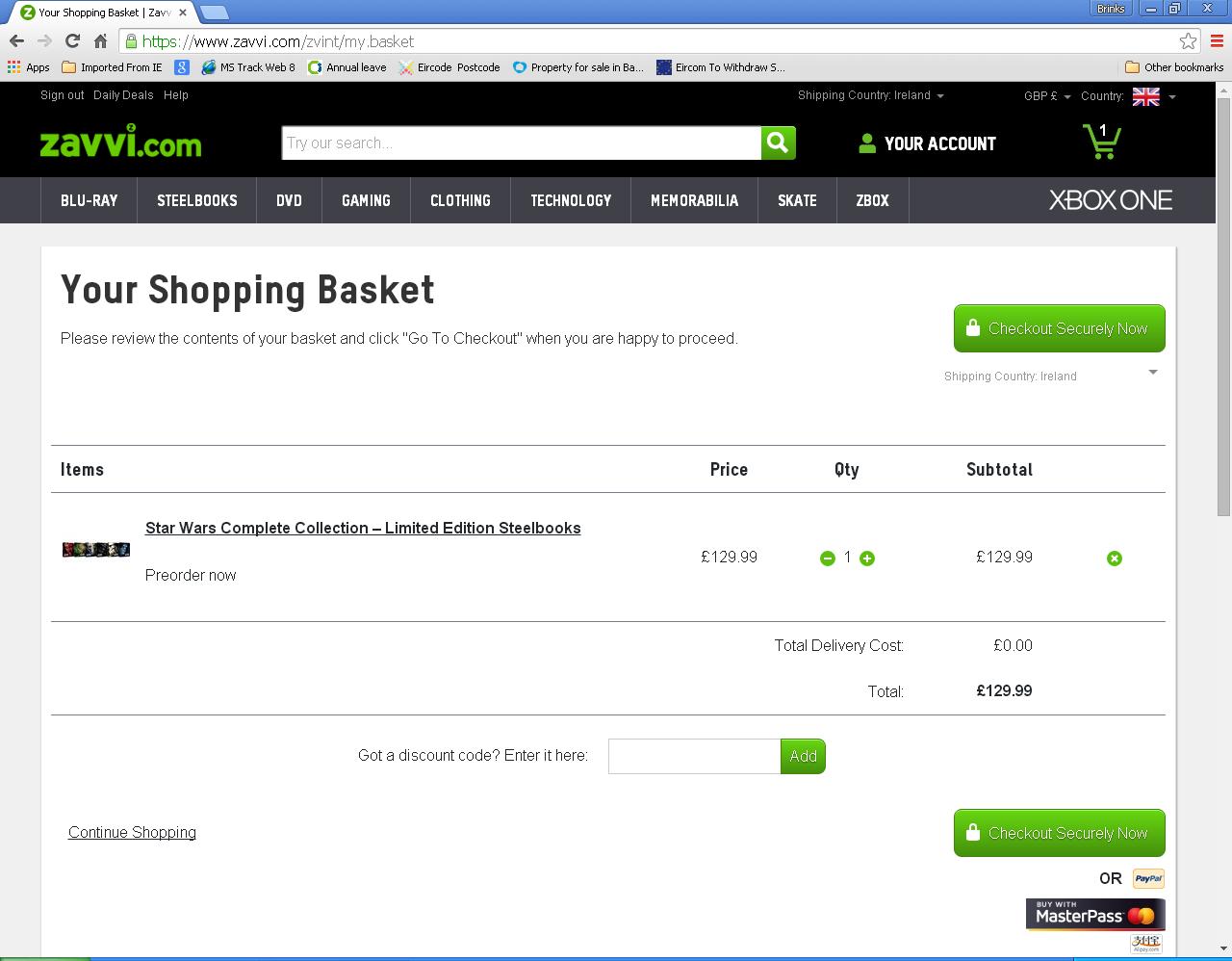Open the Gaming menu
This screenshot has width=1232, height=961.
(366, 200)
